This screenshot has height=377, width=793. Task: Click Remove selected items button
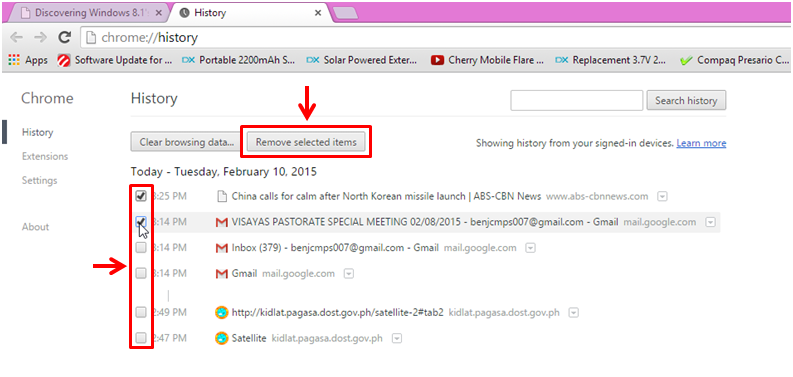[306, 142]
